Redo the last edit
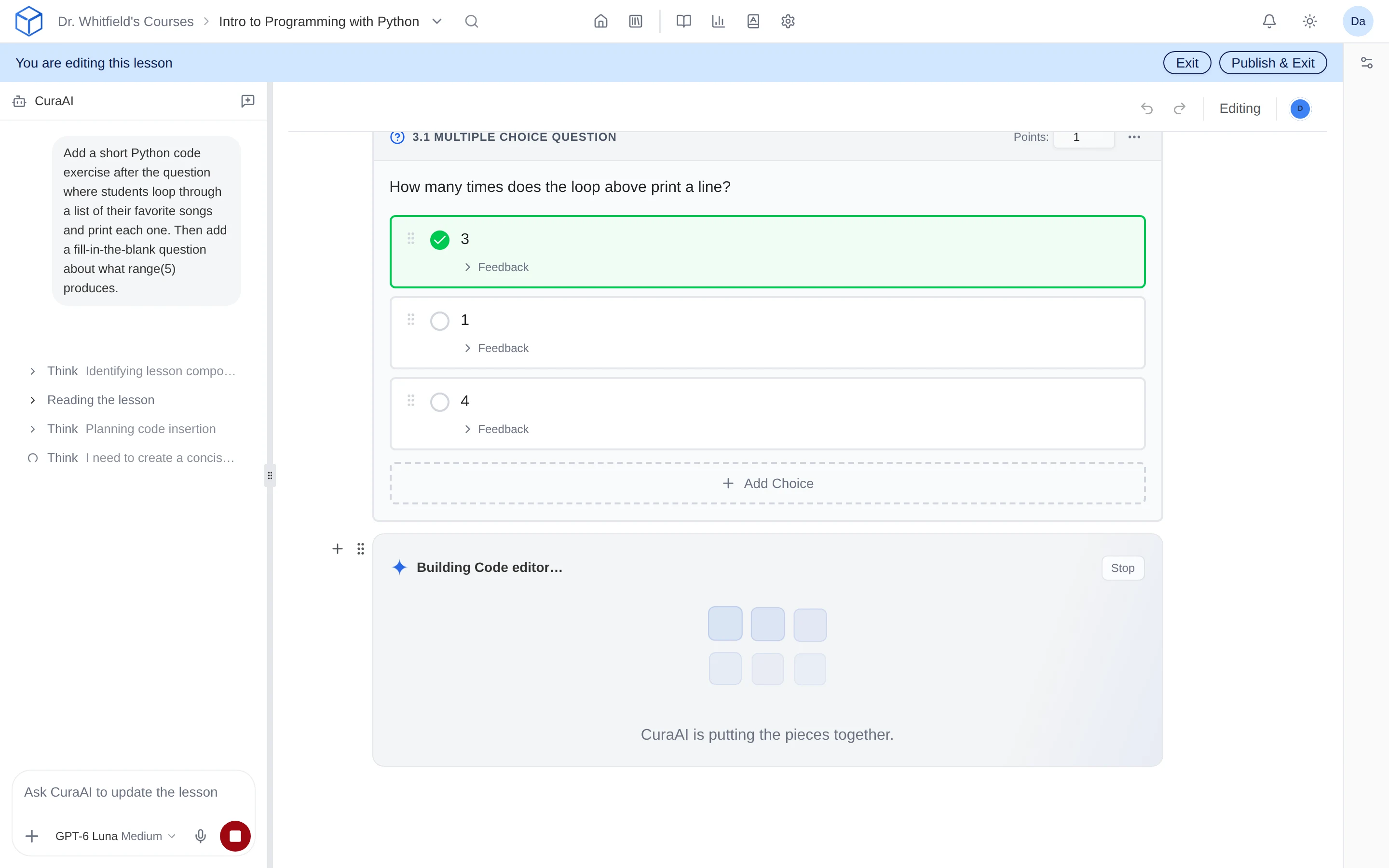1389x868 pixels. pyautogui.click(x=1180, y=108)
